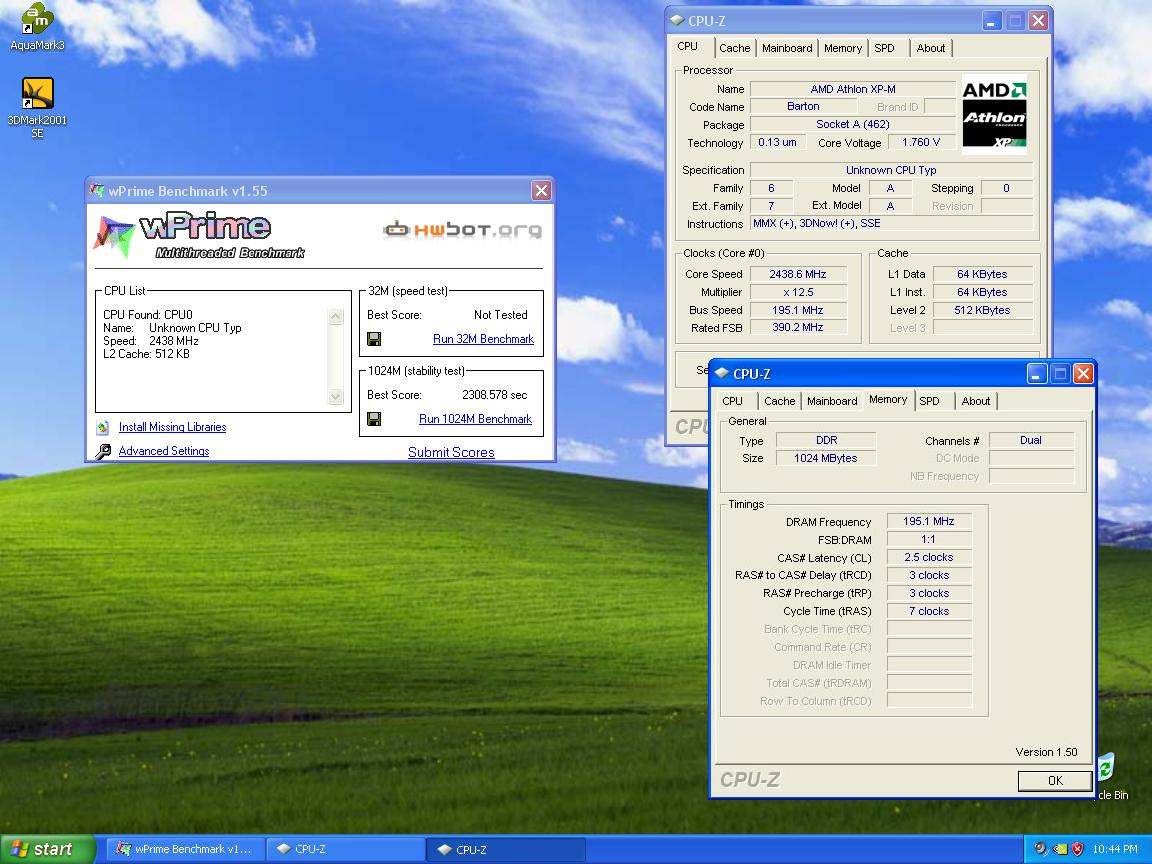The height and width of the screenshot is (864, 1152).
Task: Click Submit Scores link
Action: pos(451,453)
